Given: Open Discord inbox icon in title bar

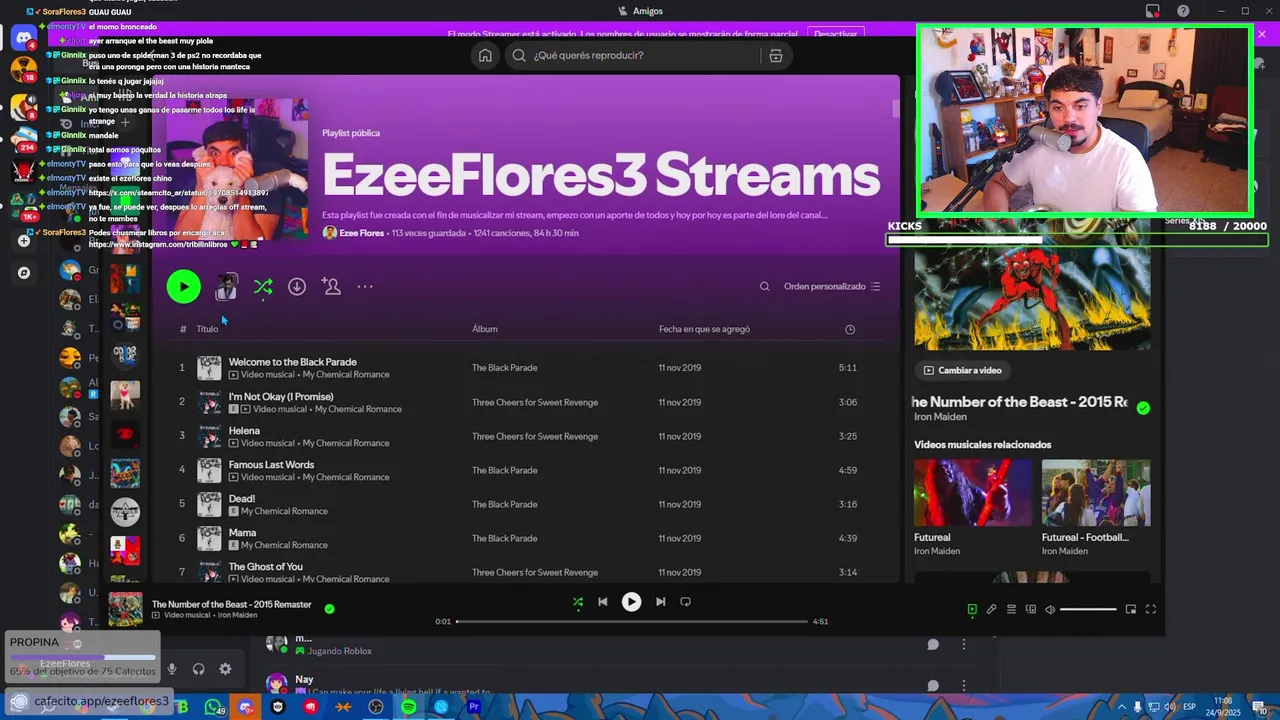Looking at the screenshot, I should 1153,11.
